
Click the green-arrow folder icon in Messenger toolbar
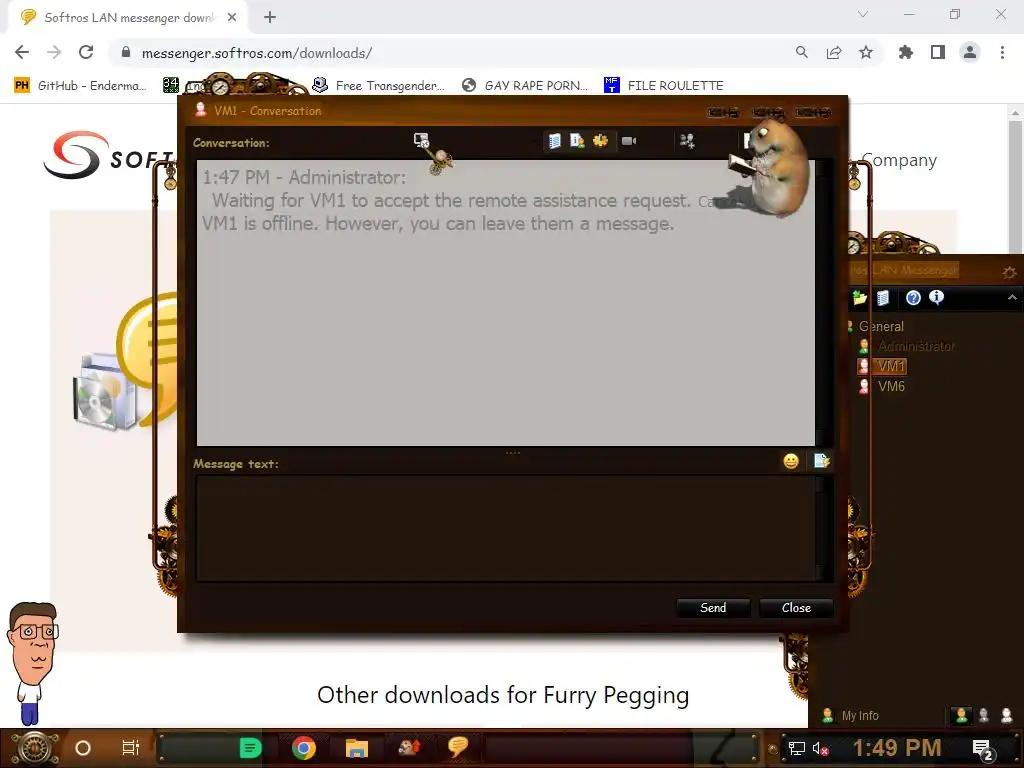pos(859,298)
